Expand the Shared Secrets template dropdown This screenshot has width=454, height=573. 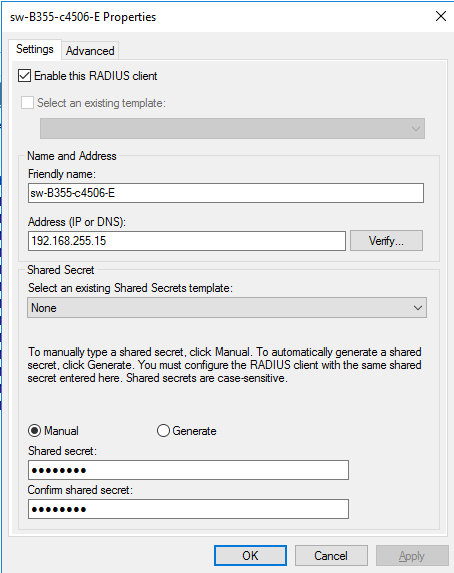[227, 308]
